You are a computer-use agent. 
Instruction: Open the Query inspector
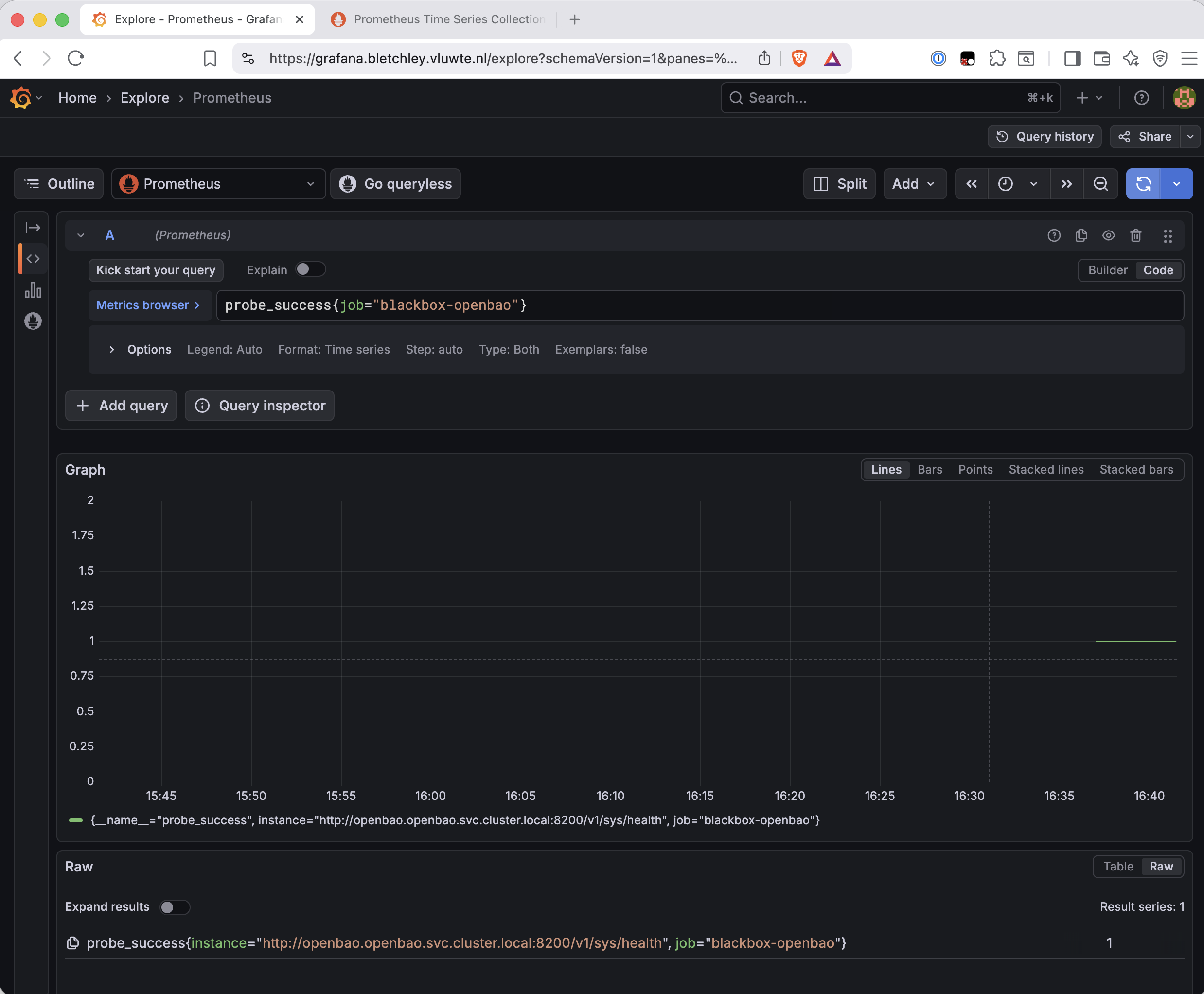pyautogui.click(x=259, y=406)
